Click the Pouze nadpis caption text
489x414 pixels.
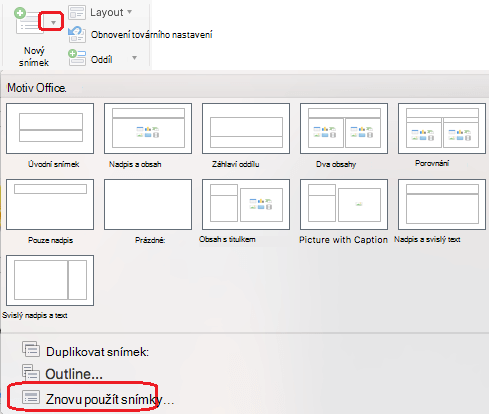(50, 240)
